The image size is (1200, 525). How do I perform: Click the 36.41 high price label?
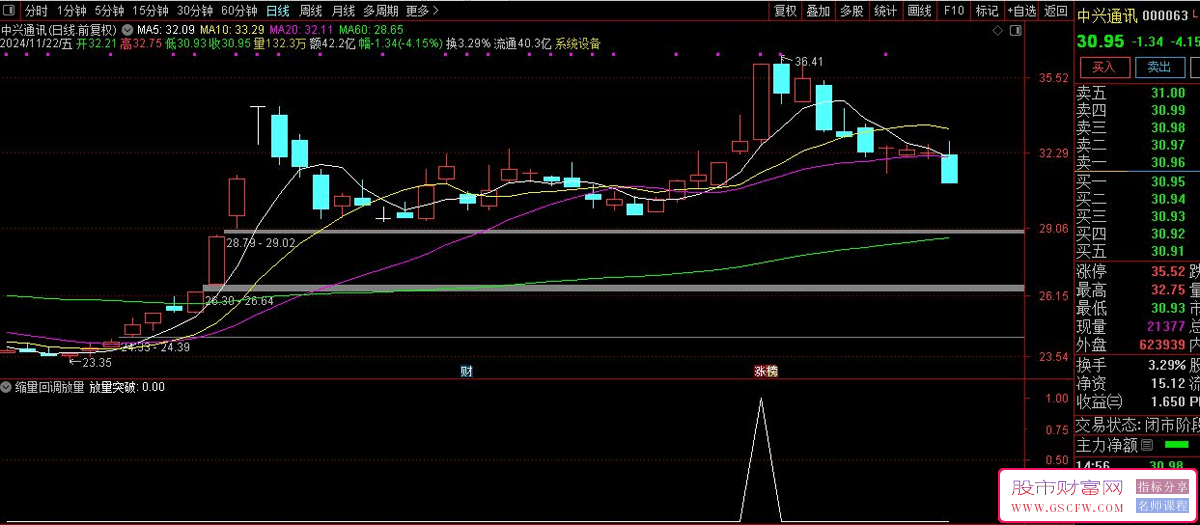click(809, 62)
